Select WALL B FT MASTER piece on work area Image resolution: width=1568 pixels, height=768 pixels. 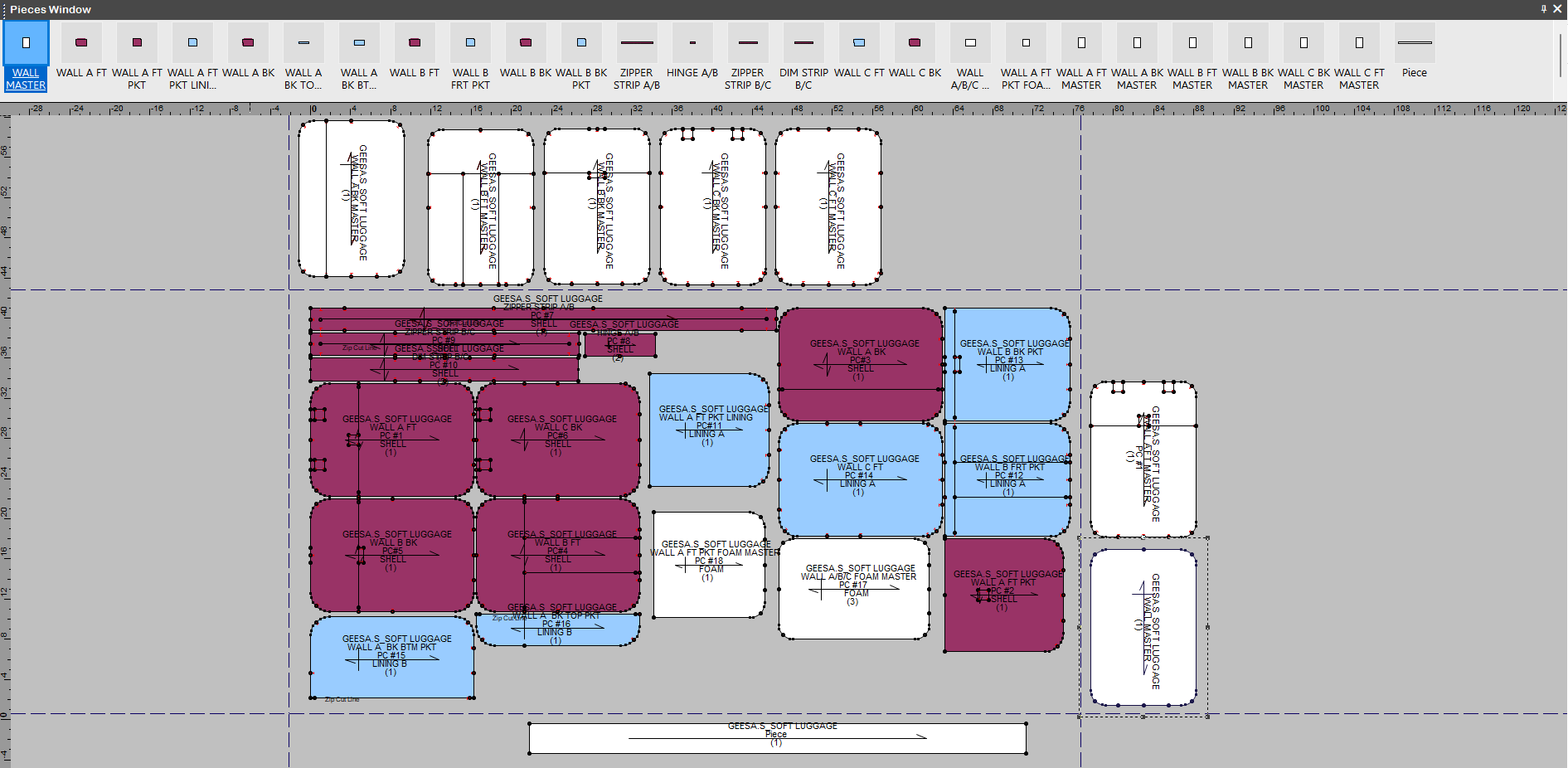click(x=481, y=207)
